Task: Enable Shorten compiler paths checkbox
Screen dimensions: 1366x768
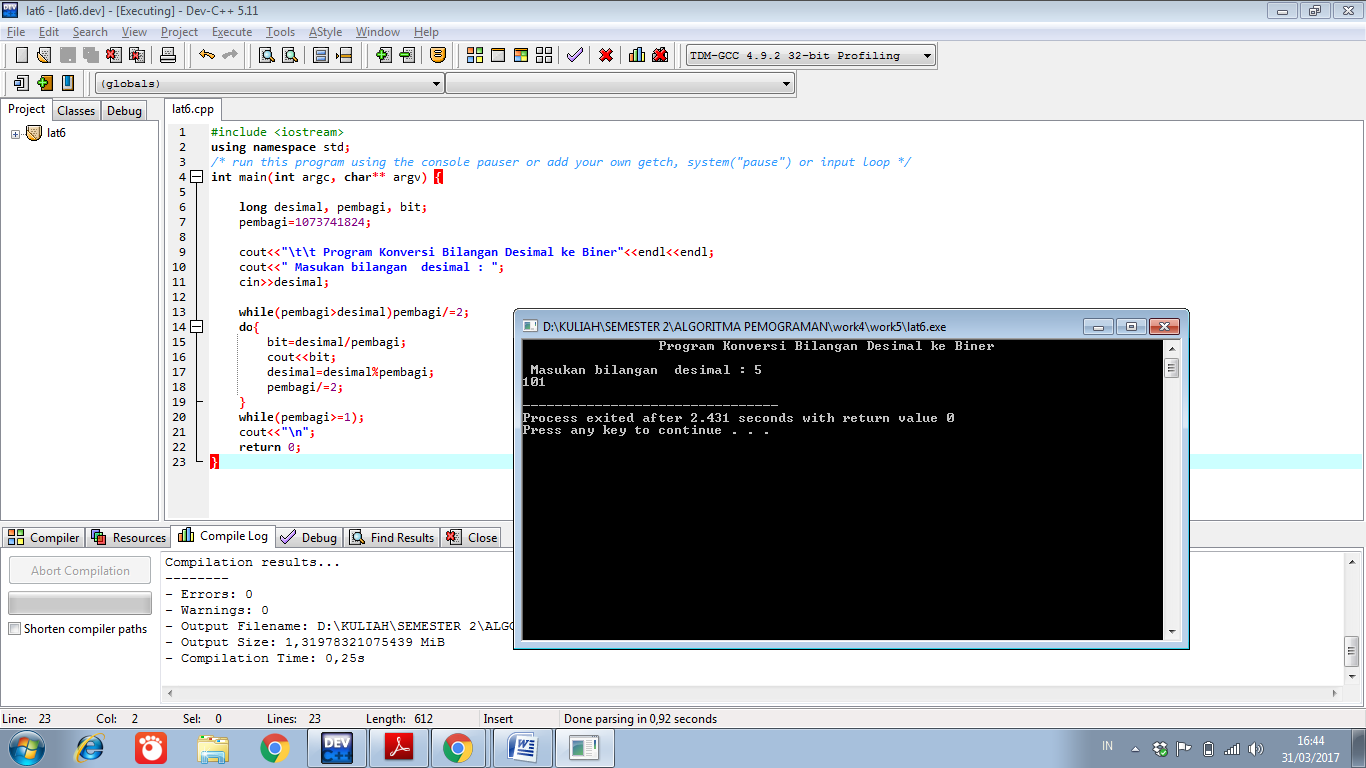Action: coord(14,629)
